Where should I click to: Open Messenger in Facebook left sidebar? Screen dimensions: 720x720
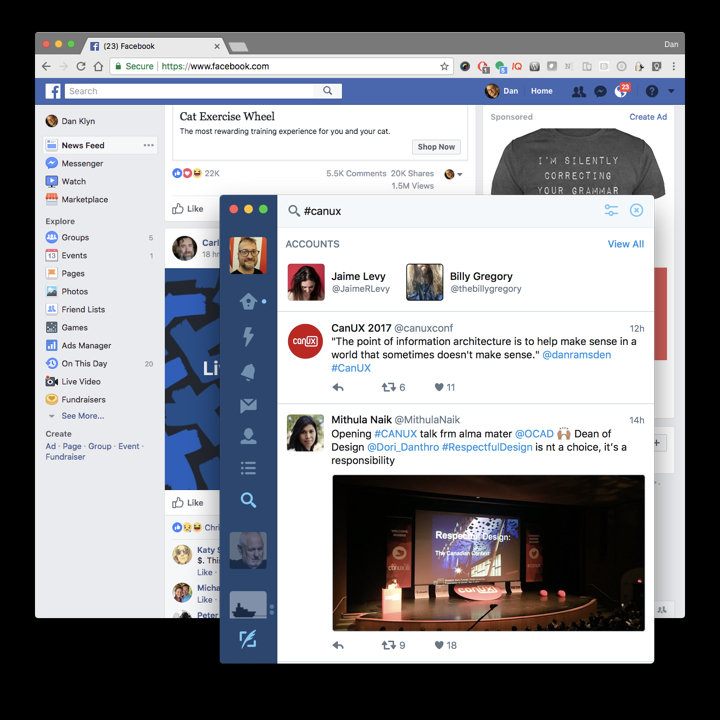(82, 163)
